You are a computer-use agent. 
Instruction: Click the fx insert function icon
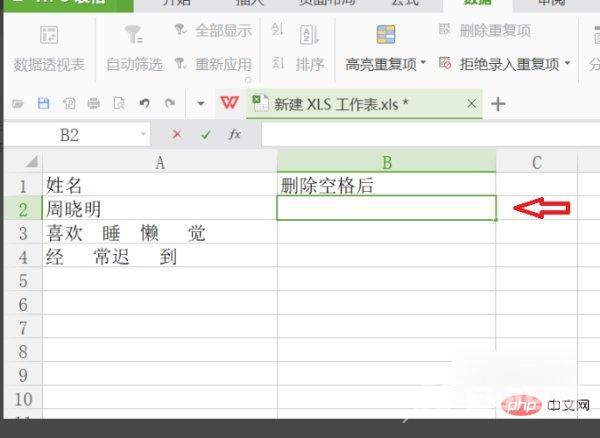coord(235,134)
